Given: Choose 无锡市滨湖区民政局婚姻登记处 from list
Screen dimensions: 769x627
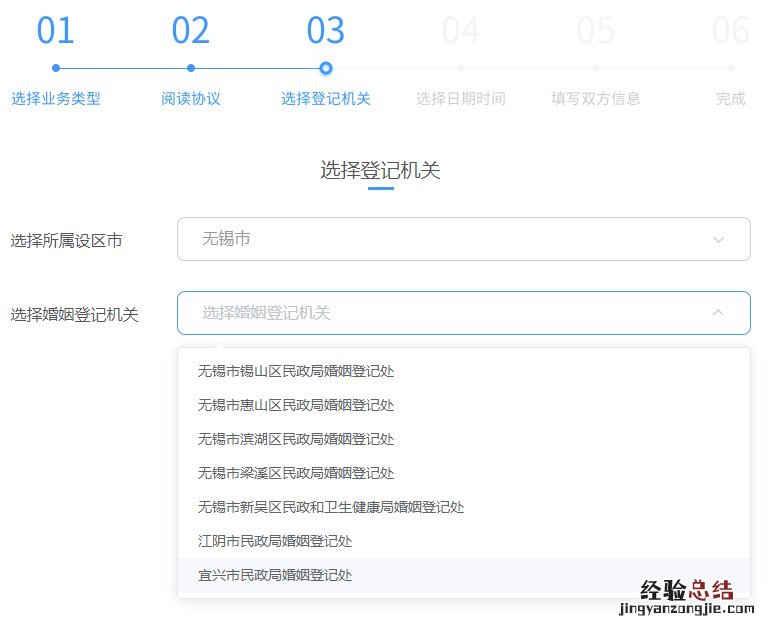Looking at the screenshot, I should coord(296,439).
